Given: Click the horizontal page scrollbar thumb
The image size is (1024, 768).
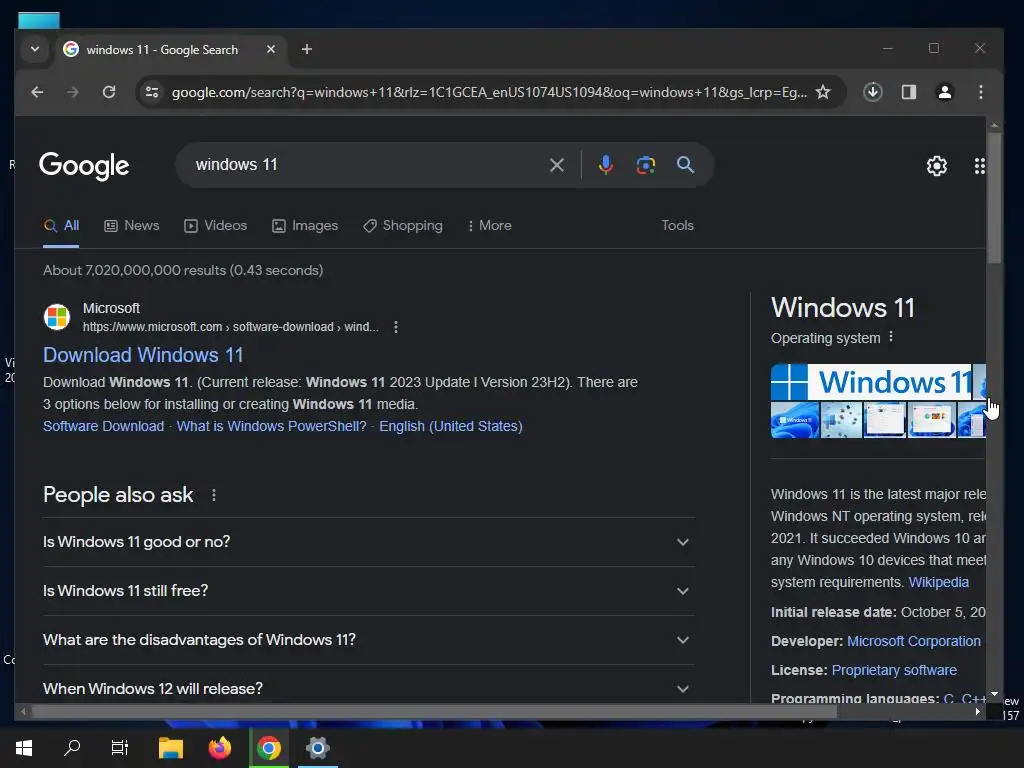Looking at the screenshot, I should [x=434, y=711].
